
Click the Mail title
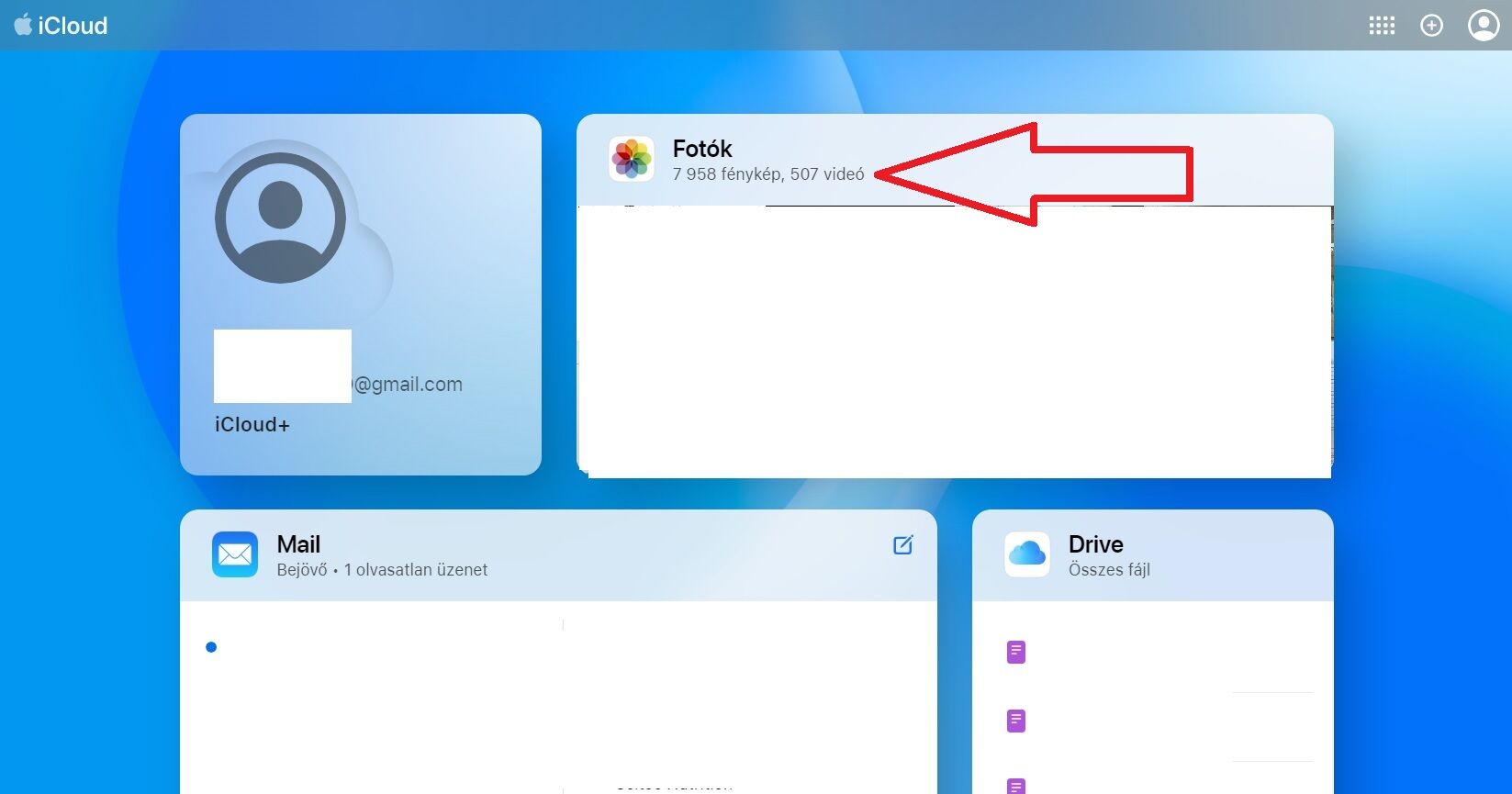(298, 544)
